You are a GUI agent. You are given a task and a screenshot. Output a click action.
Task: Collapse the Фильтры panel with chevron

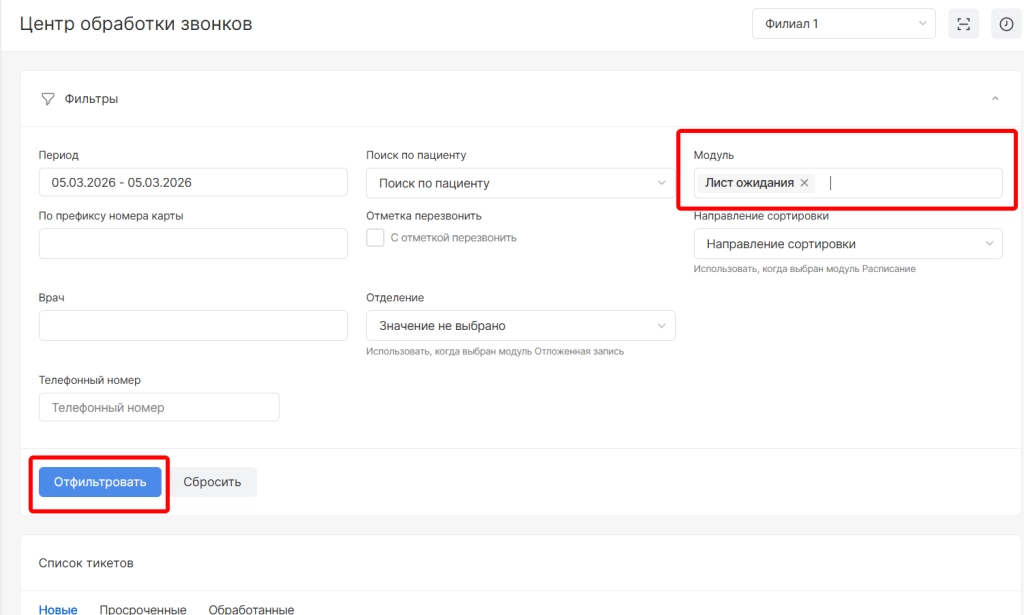coord(994,99)
